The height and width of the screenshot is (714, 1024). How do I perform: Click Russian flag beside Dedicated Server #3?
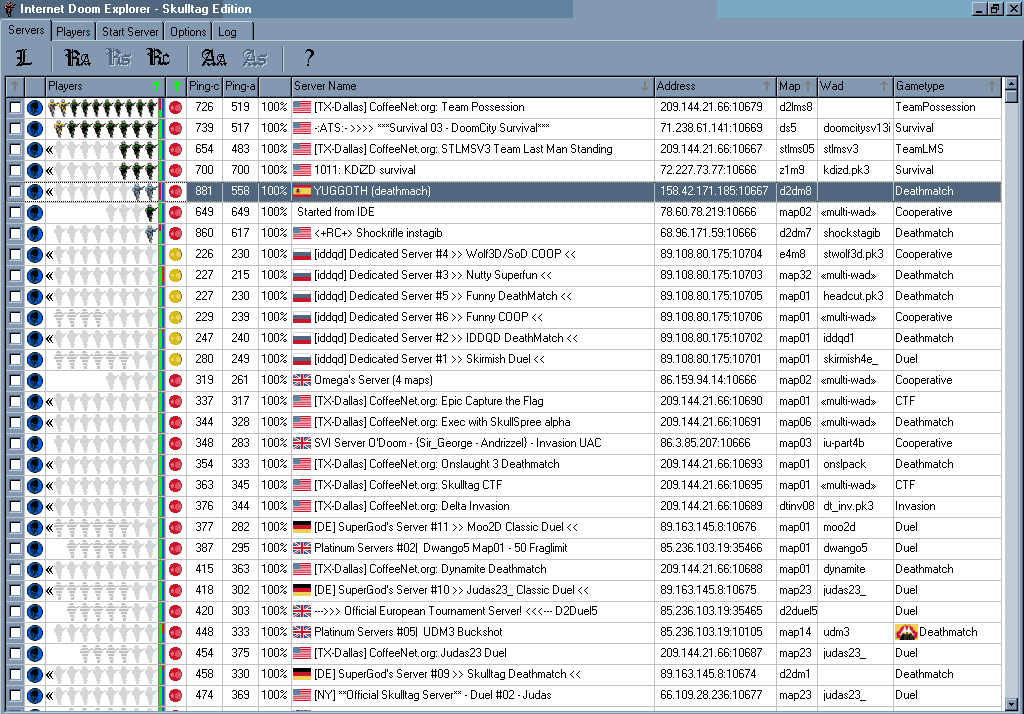302,275
